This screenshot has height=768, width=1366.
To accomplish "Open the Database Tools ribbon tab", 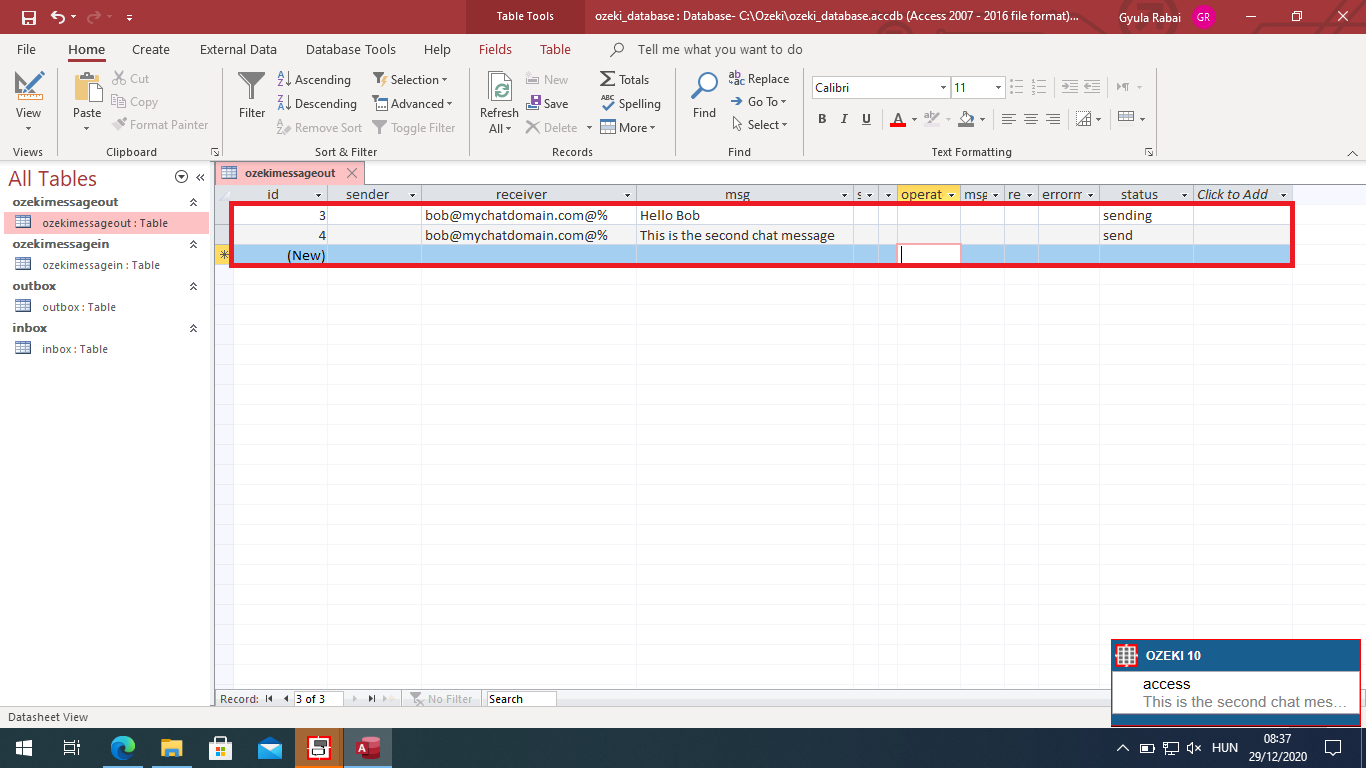I will (x=350, y=49).
